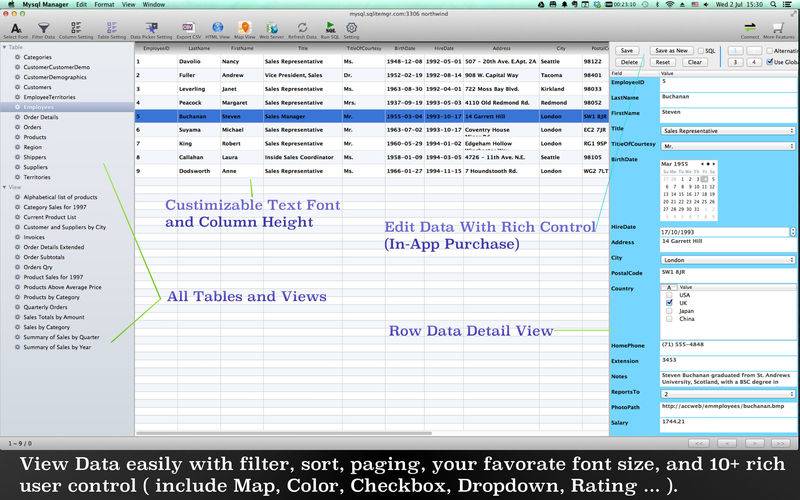Open the View menu
This screenshot has height=500, width=800.
pos(129,5)
